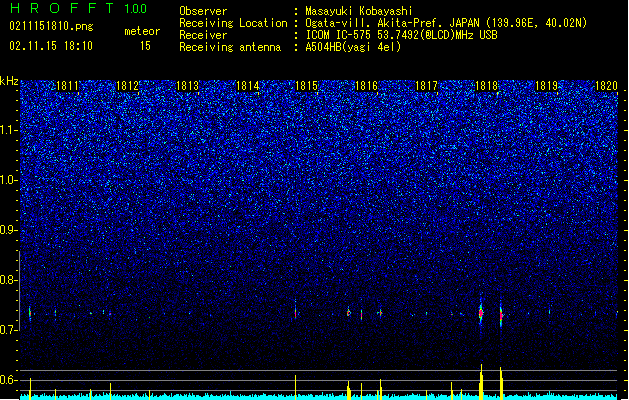The height and width of the screenshot is (400, 629).
Task: Click the Ogata-vill. Akita-Pref. JAPAN location text
Action: click(446, 23)
